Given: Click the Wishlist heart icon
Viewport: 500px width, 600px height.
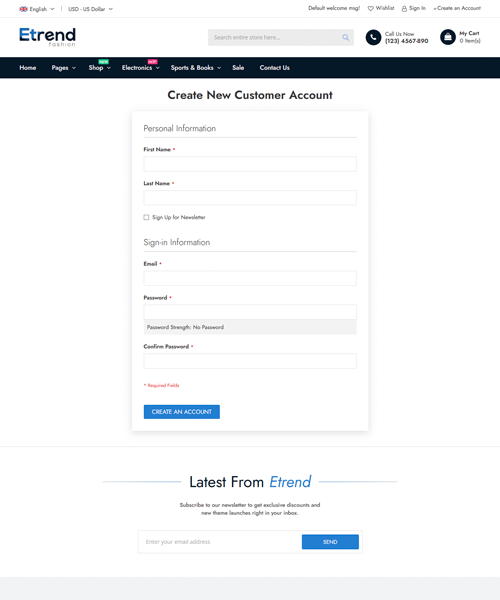Looking at the screenshot, I should pos(370,8).
